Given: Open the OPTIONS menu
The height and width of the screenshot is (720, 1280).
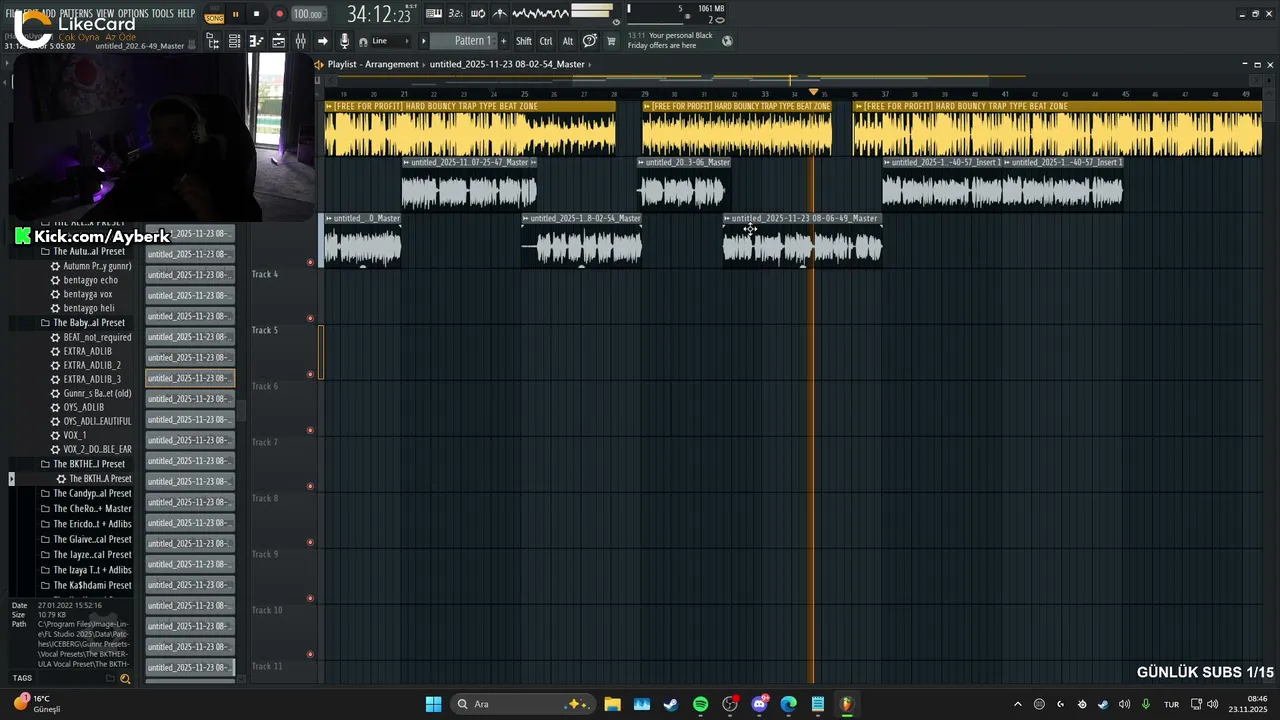Looking at the screenshot, I should (x=133, y=14).
